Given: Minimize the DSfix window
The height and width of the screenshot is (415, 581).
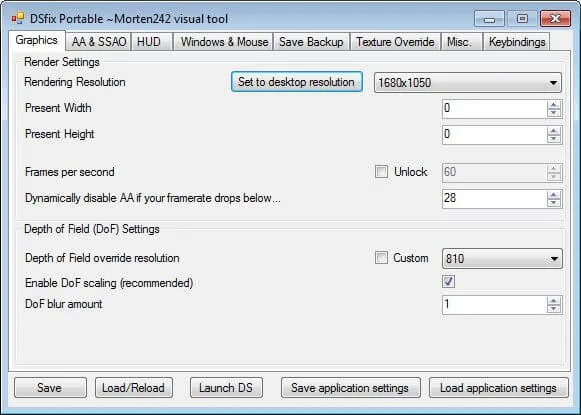Looking at the screenshot, I should coord(489,19).
